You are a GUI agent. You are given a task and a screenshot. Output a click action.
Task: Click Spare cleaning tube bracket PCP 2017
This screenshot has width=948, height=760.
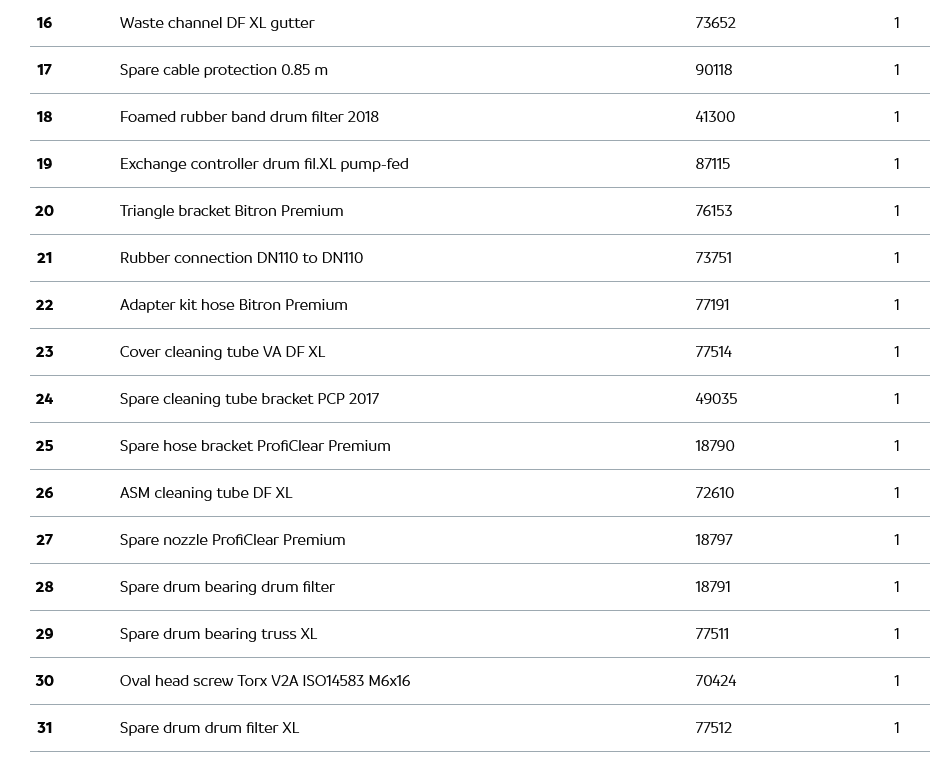(249, 399)
